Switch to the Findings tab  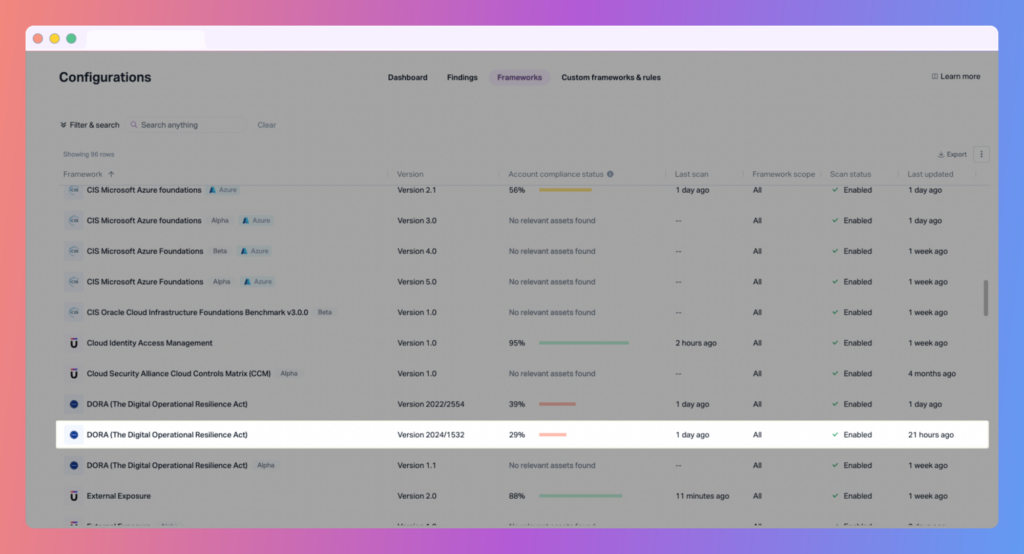point(462,77)
